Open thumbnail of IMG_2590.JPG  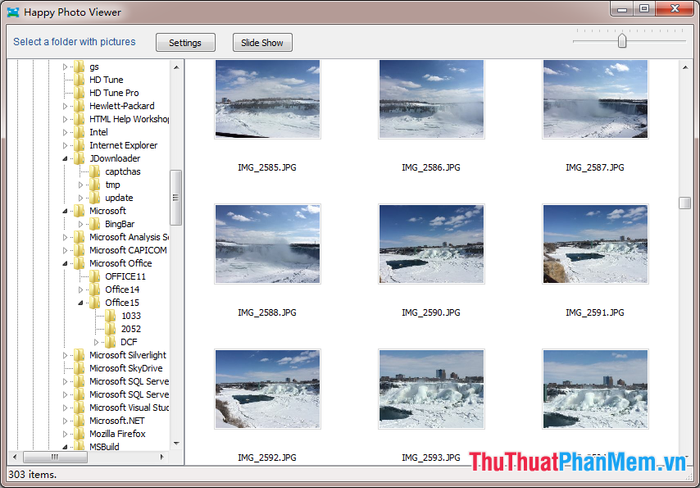click(x=431, y=244)
